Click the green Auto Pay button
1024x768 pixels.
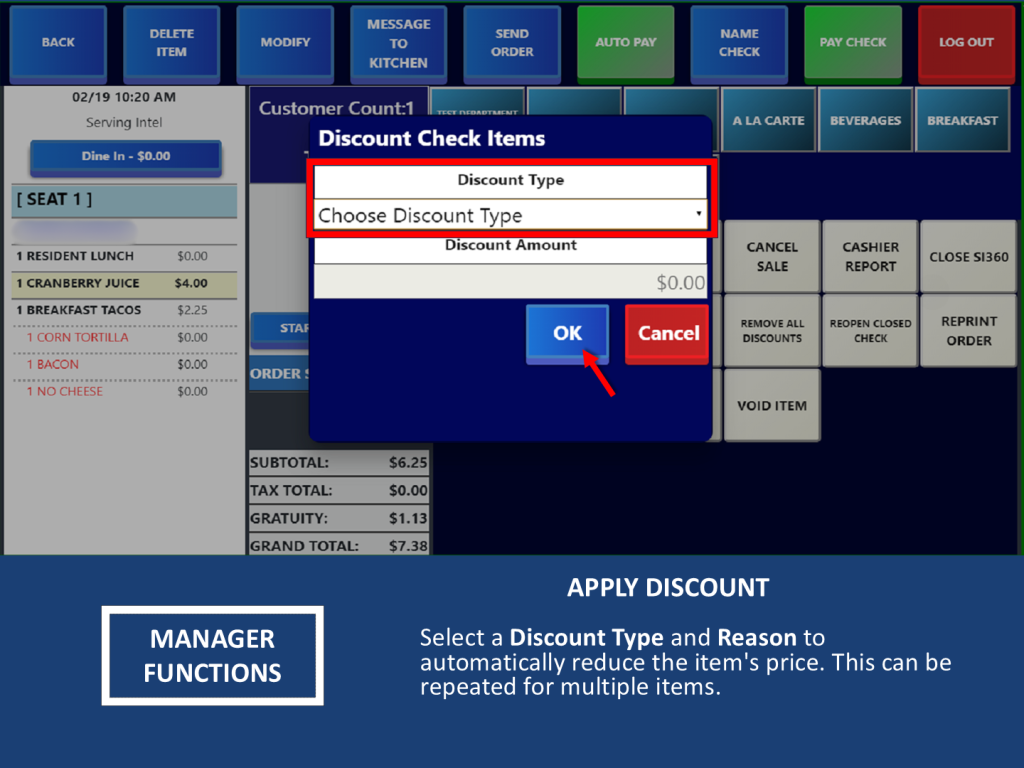625,43
